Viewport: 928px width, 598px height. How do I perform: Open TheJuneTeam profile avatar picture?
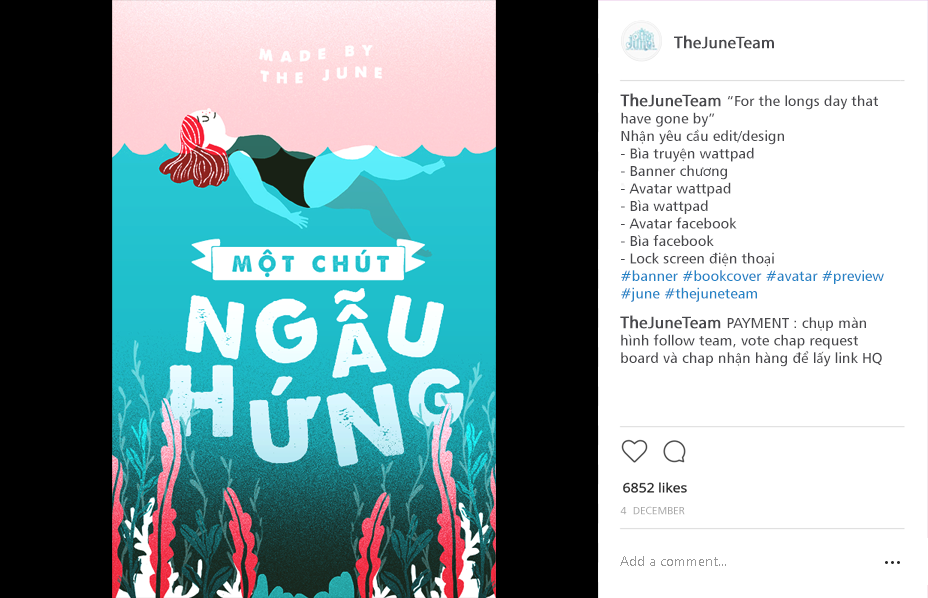pyautogui.click(x=641, y=41)
